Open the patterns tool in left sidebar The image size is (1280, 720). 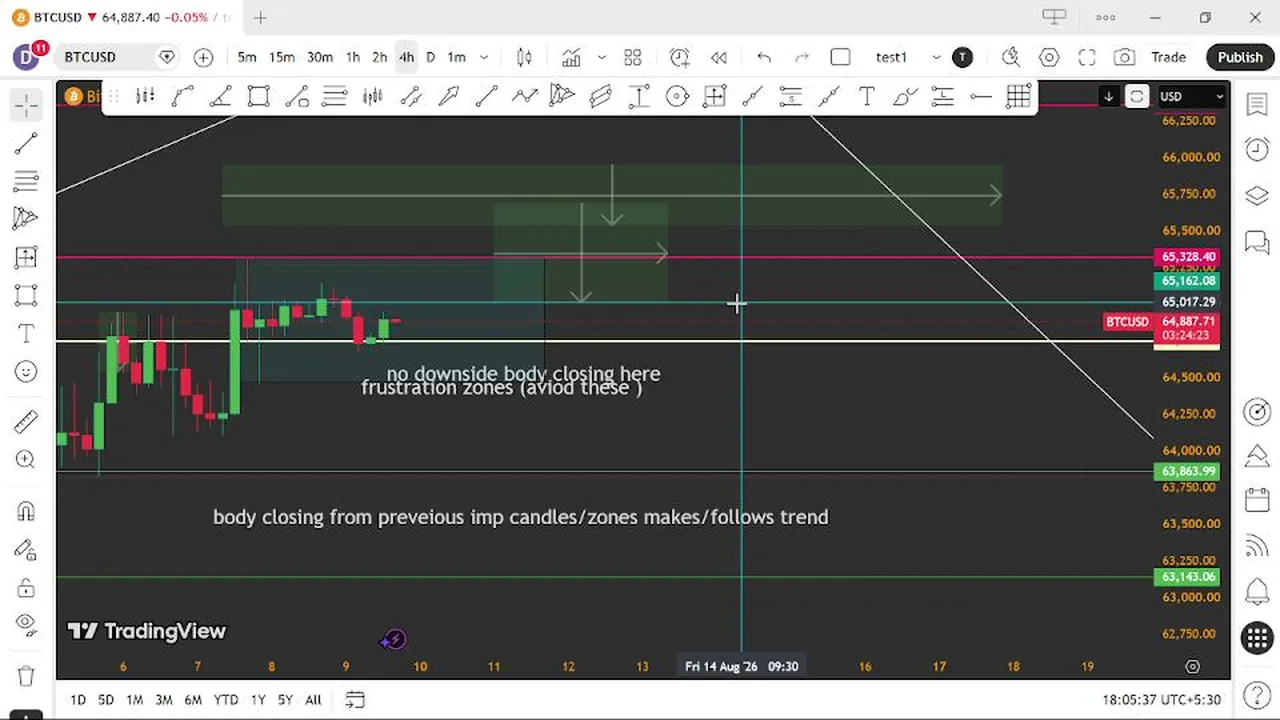point(26,219)
